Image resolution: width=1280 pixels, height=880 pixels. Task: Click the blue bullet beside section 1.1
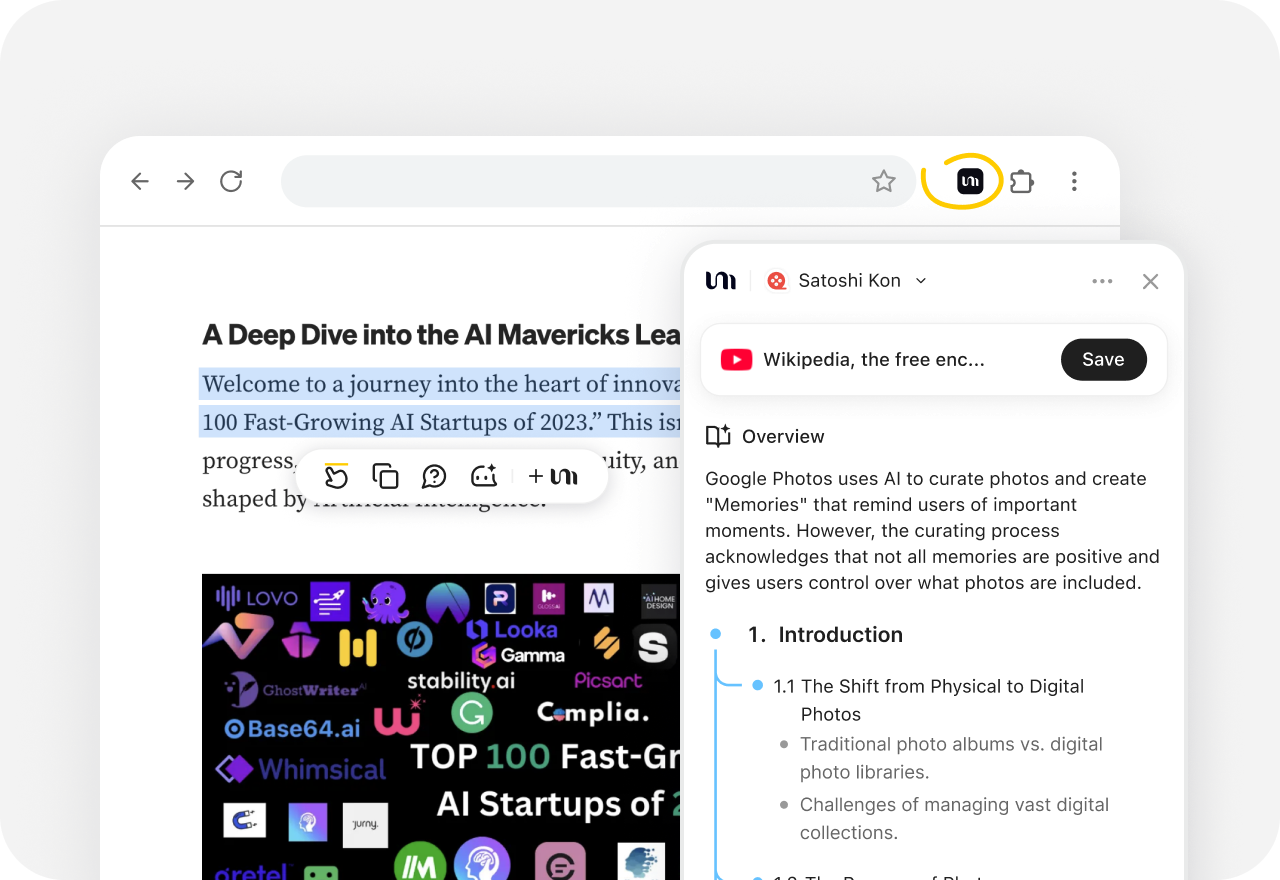pyautogui.click(x=757, y=685)
